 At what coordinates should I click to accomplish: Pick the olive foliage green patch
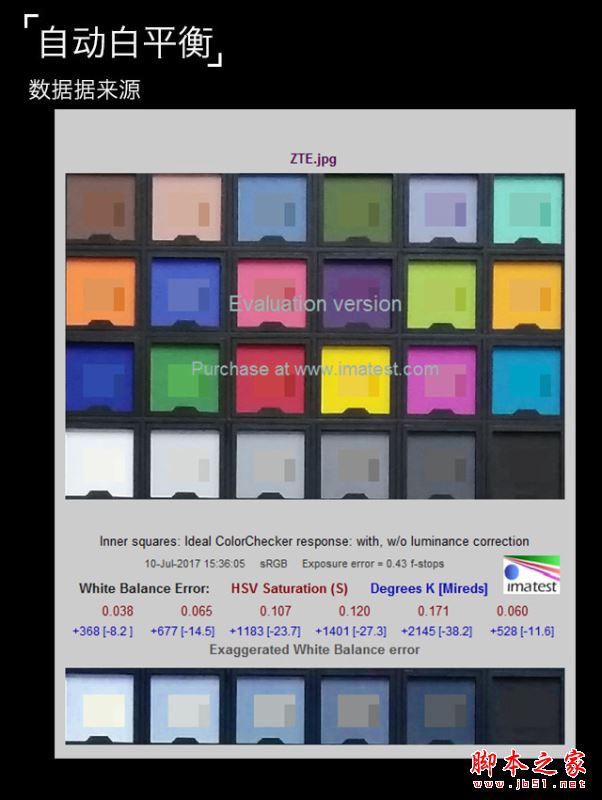pyautogui.click(x=358, y=208)
